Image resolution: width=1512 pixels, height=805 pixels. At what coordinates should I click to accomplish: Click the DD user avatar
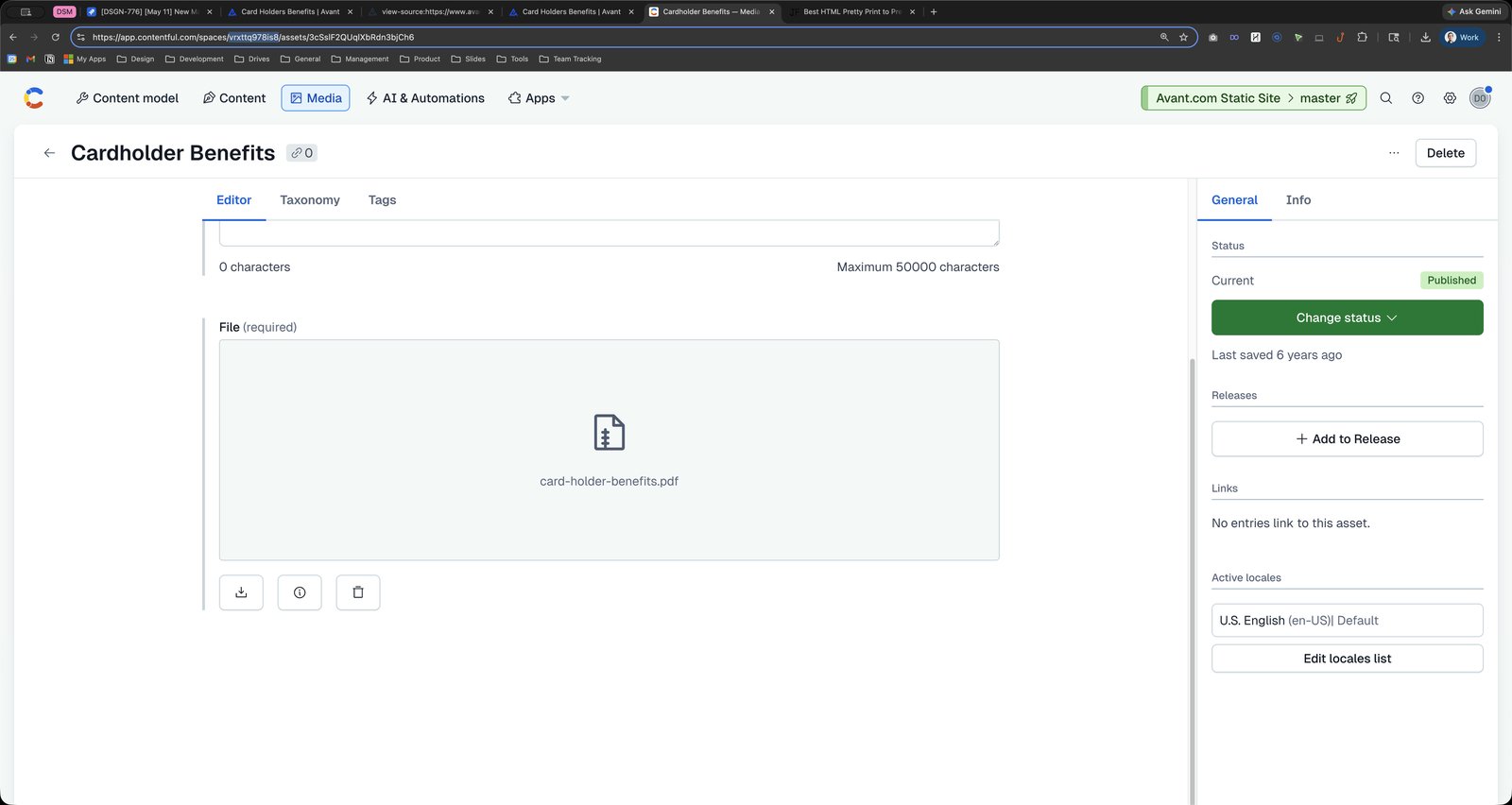pos(1480,98)
